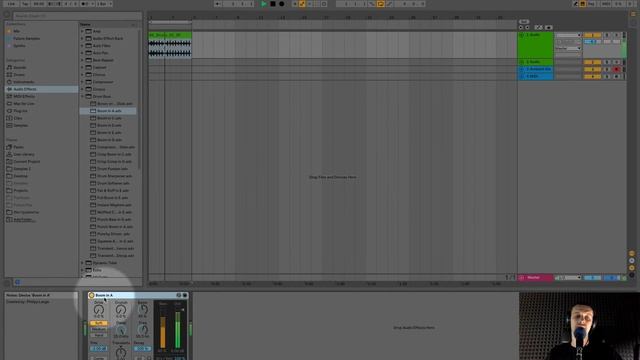Expand the Amp device folder
Screen dimensions: 640x360
click(x=82, y=31)
